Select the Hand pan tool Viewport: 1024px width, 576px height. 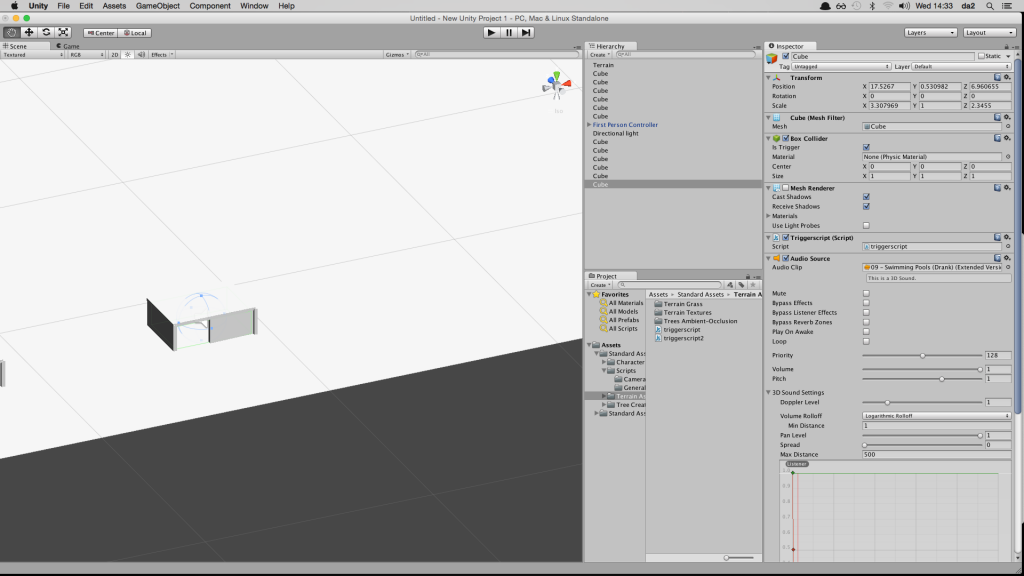[10, 33]
